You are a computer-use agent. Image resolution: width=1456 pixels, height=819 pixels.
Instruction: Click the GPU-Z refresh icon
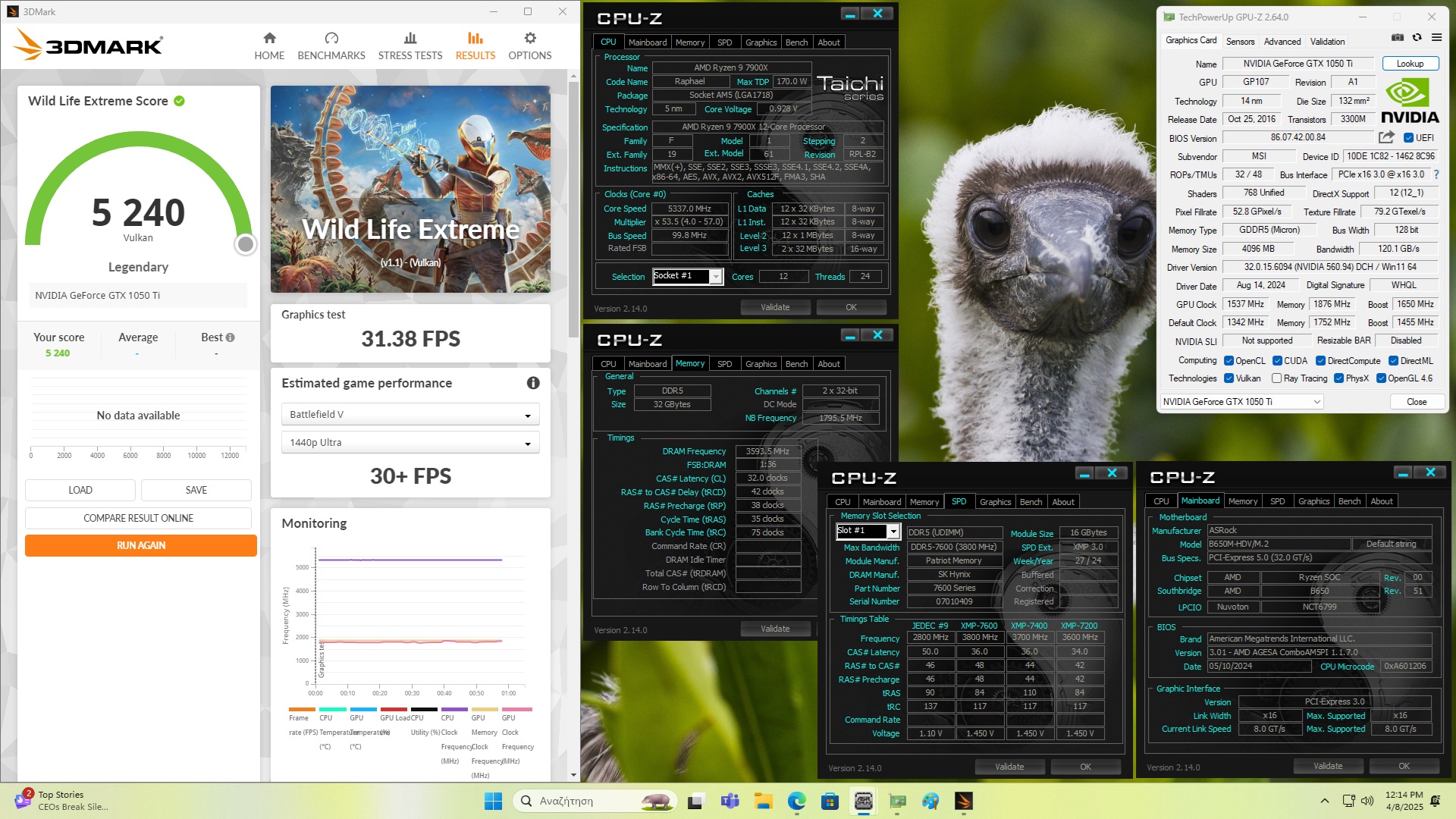pyautogui.click(x=1417, y=37)
